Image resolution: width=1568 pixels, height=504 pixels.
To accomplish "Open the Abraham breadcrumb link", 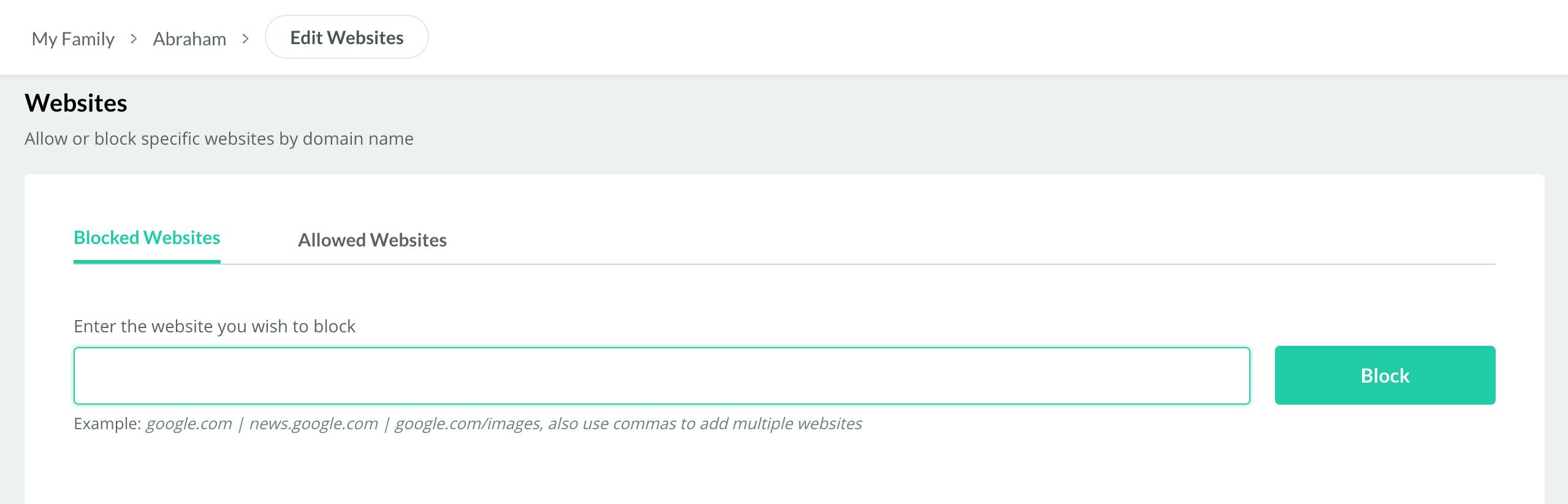I will tap(189, 39).
